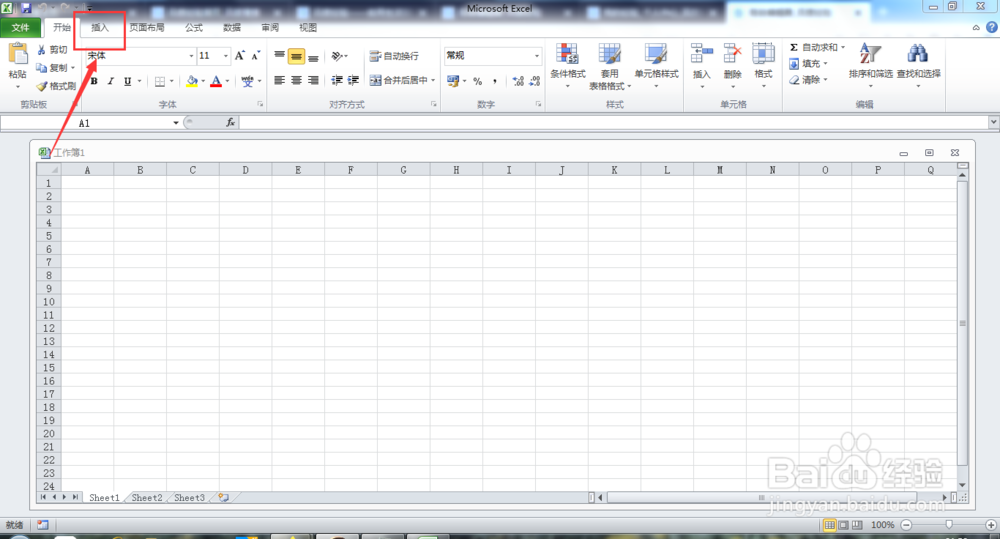Select the Sheet2 worksheet tab
This screenshot has width=1000, height=539.
point(147,498)
